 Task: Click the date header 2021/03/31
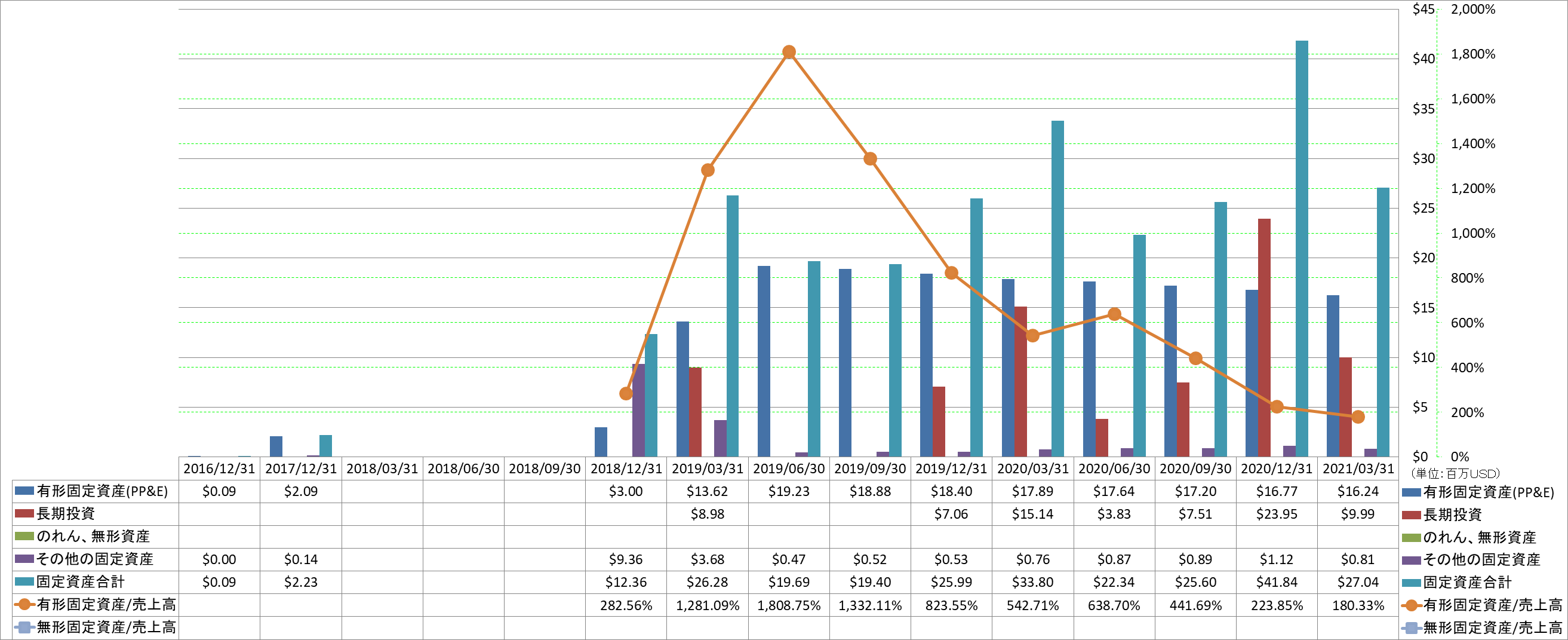pyautogui.click(x=1358, y=468)
